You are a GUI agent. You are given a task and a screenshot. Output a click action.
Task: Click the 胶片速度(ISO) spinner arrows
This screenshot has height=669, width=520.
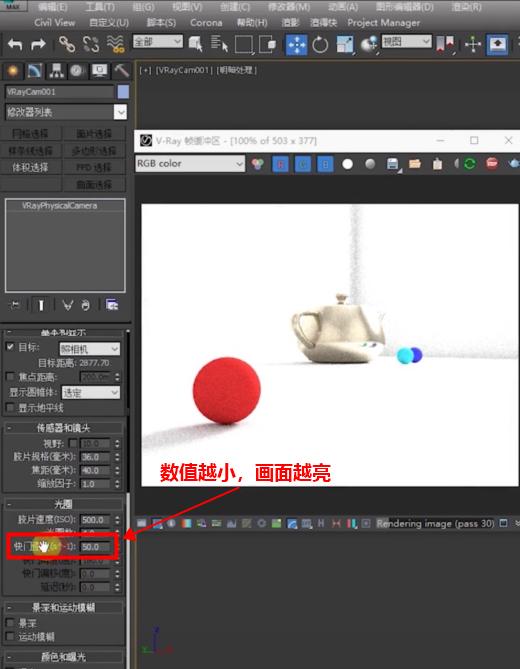click(x=117, y=520)
